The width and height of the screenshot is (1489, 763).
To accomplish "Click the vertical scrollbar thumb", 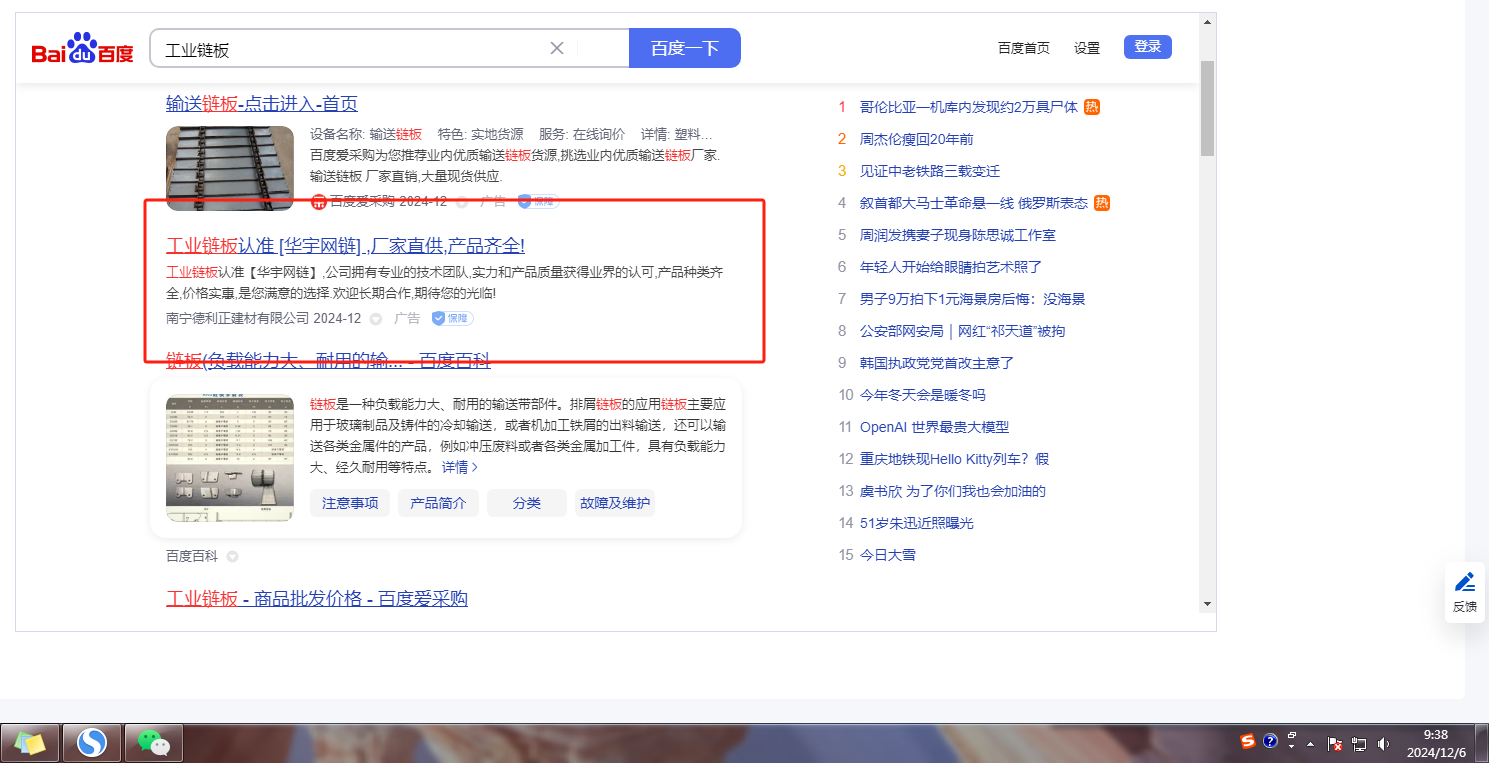I will 1207,108.
